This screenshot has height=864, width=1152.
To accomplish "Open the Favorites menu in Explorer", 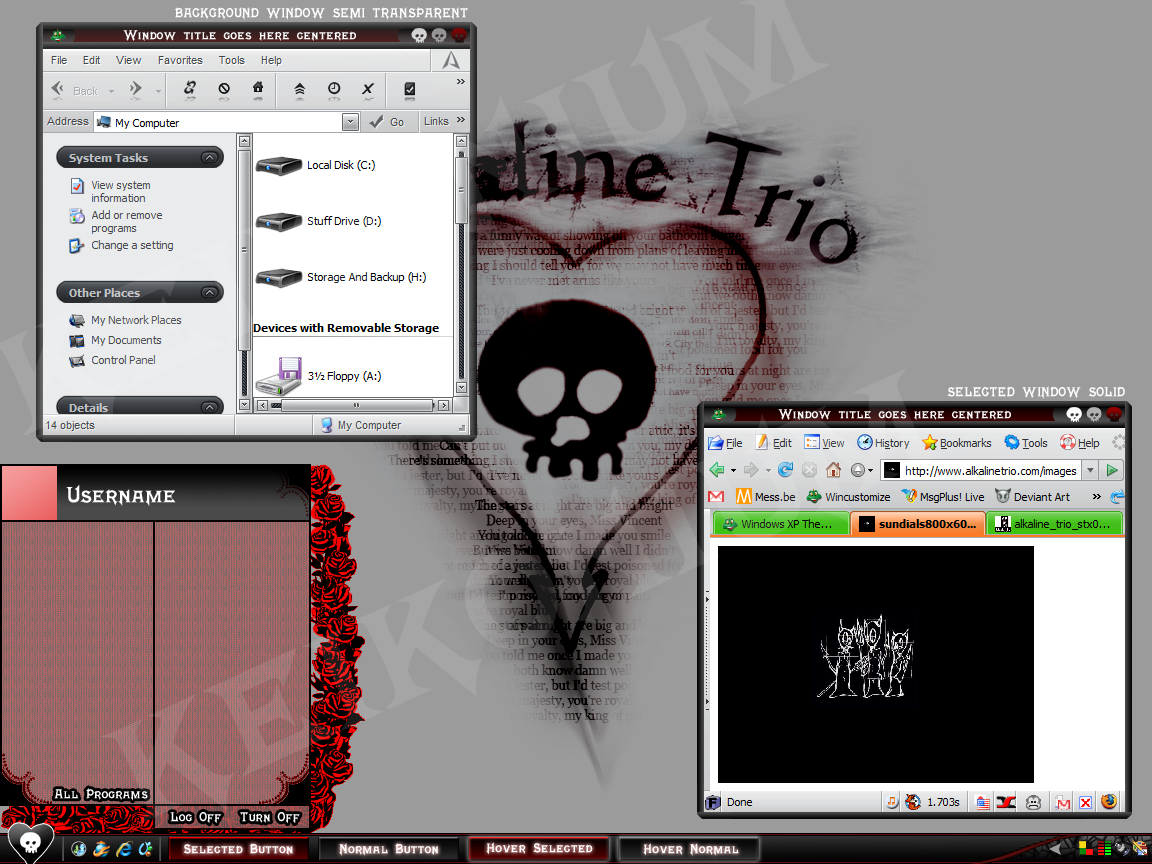I will click(x=180, y=60).
